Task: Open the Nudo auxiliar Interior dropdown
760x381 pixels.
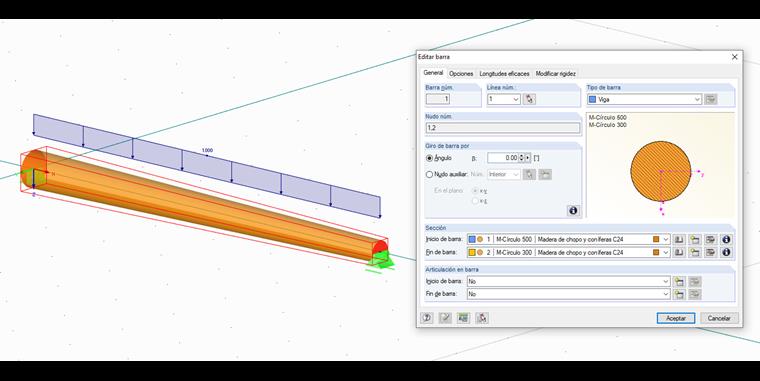Action: click(516, 175)
